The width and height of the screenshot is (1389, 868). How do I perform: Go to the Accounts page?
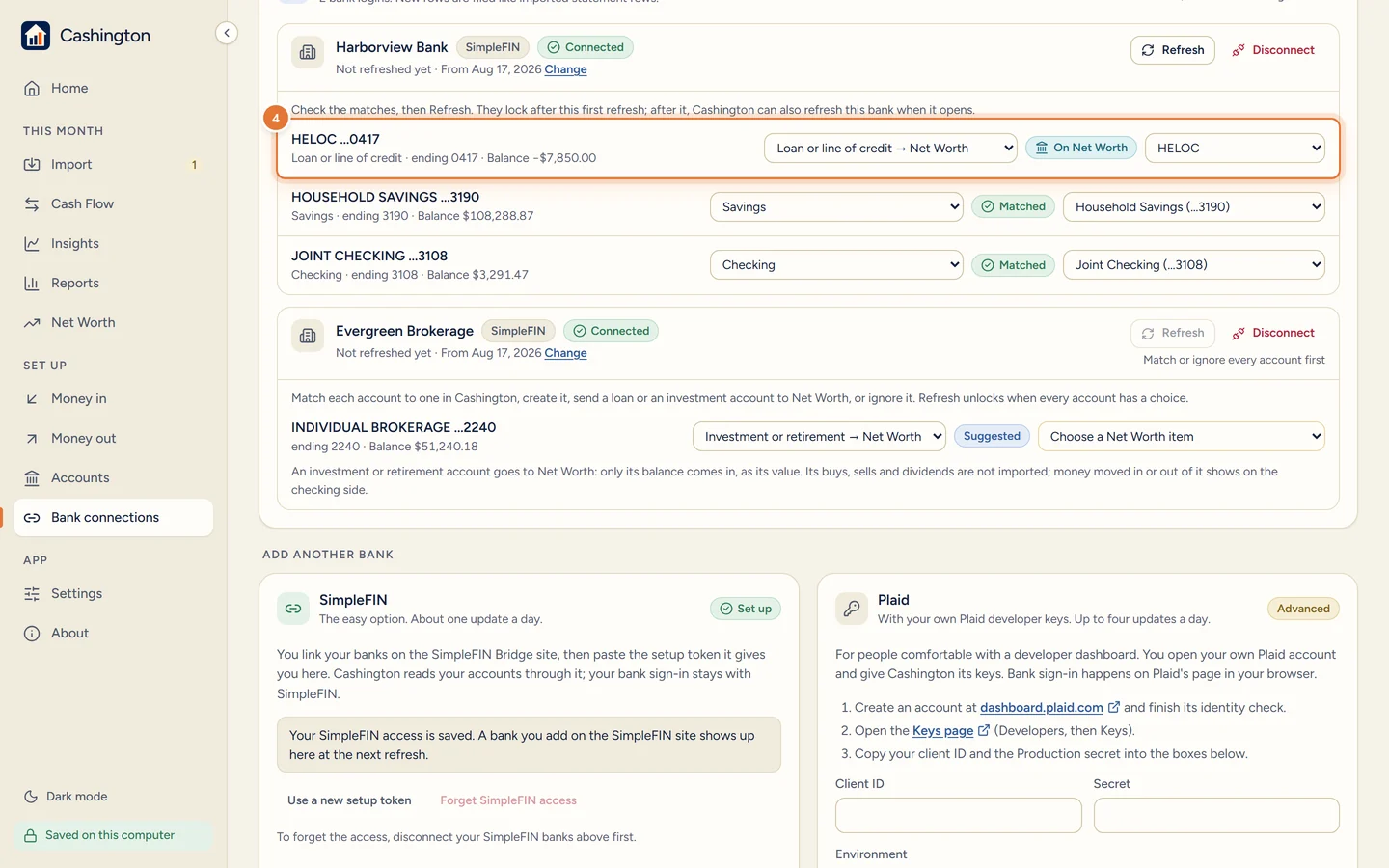(x=114, y=478)
